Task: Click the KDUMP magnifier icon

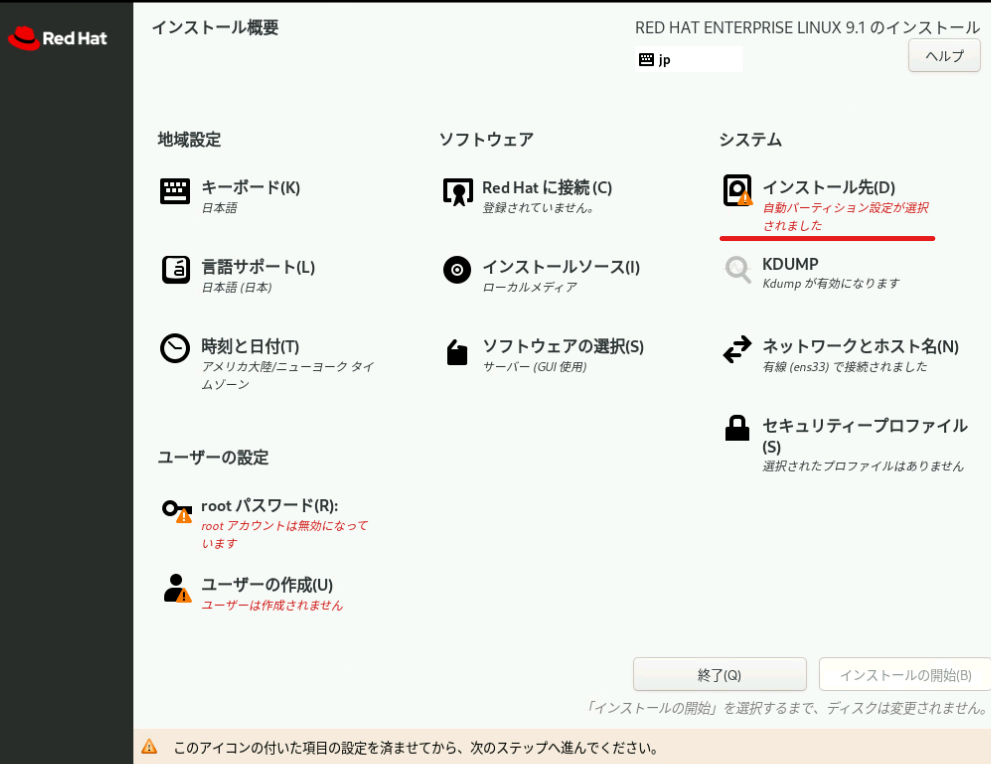Action: [x=738, y=270]
